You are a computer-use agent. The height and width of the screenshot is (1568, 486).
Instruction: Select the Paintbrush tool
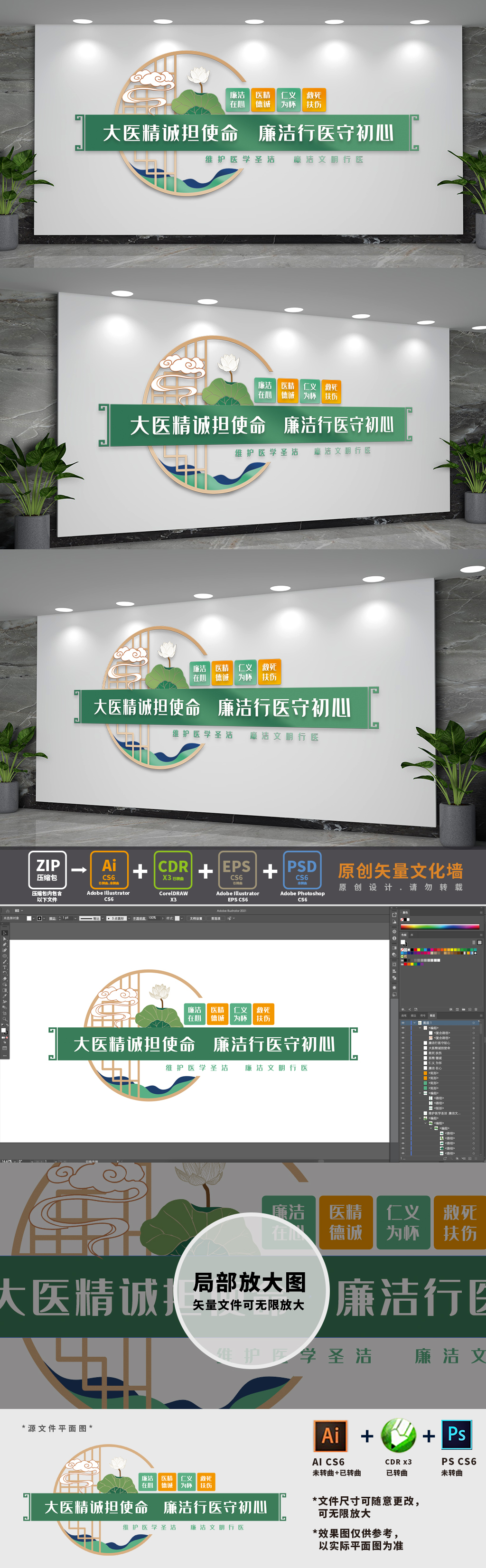pos(5,962)
